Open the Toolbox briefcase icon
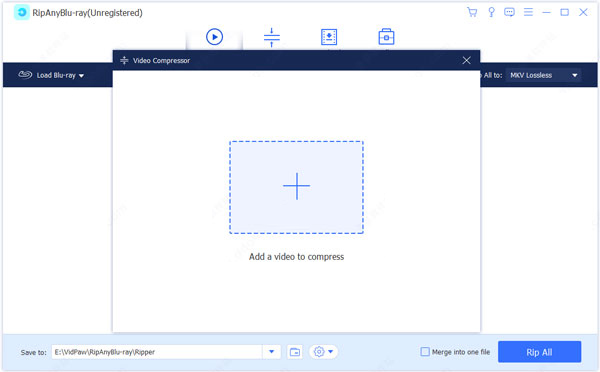The height and width of the screenshot is (372, 600). [386, 37]
